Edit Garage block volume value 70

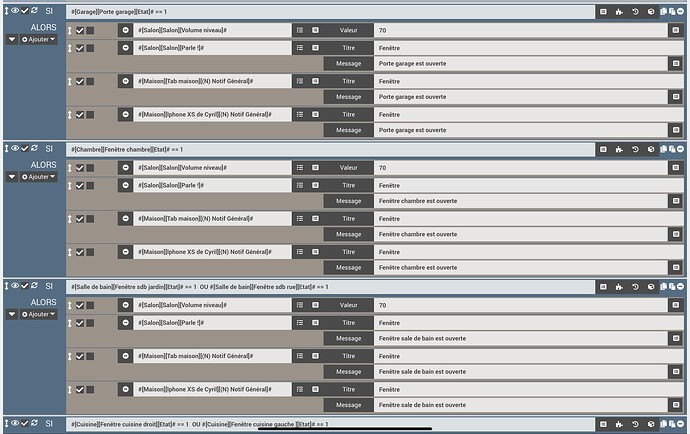point(521,30)
